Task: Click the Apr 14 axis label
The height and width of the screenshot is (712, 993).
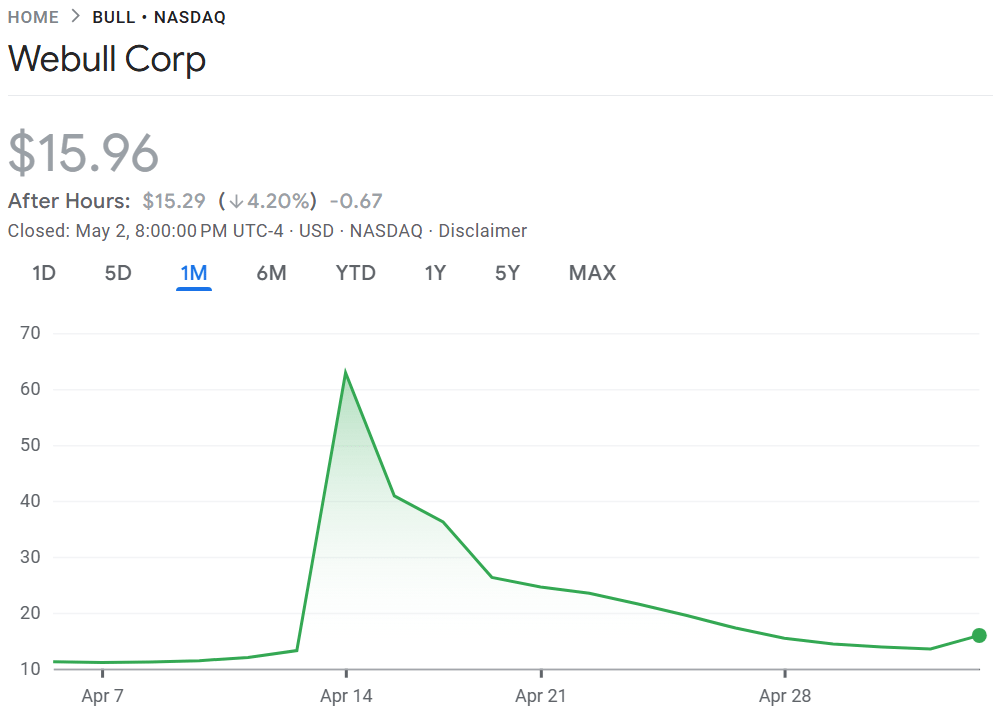Action: (346, 696)
